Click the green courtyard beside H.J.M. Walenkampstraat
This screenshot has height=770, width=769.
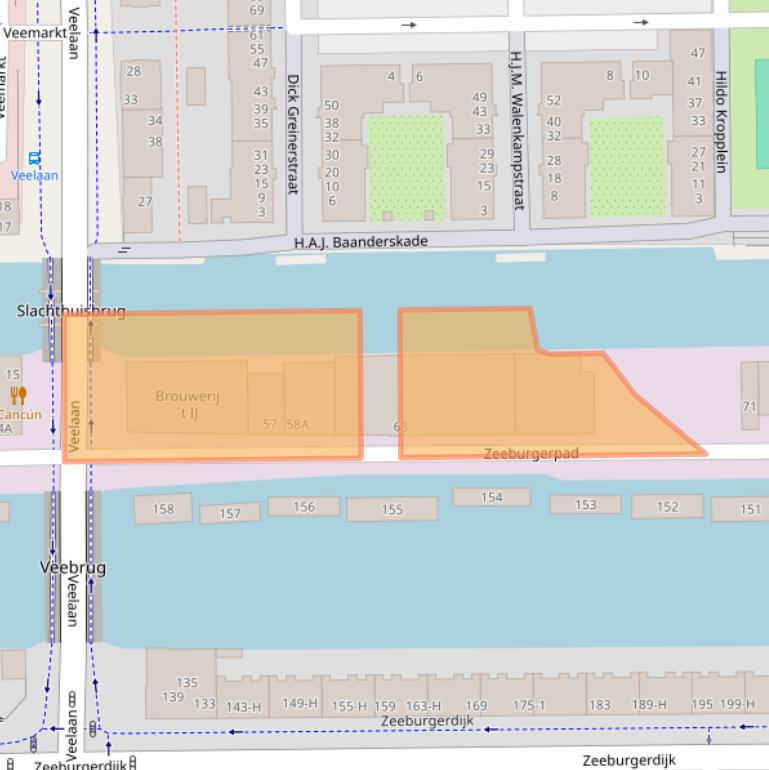point(626,164)
